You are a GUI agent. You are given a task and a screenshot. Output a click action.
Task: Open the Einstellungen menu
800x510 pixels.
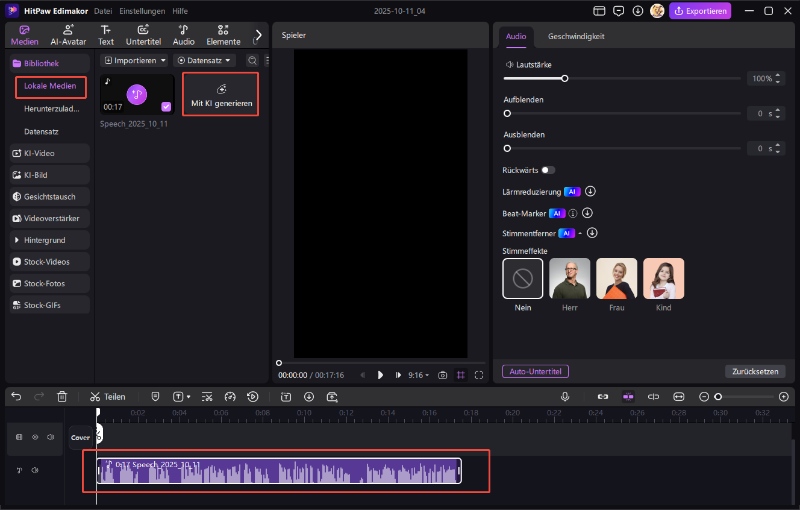pos(143,10)
